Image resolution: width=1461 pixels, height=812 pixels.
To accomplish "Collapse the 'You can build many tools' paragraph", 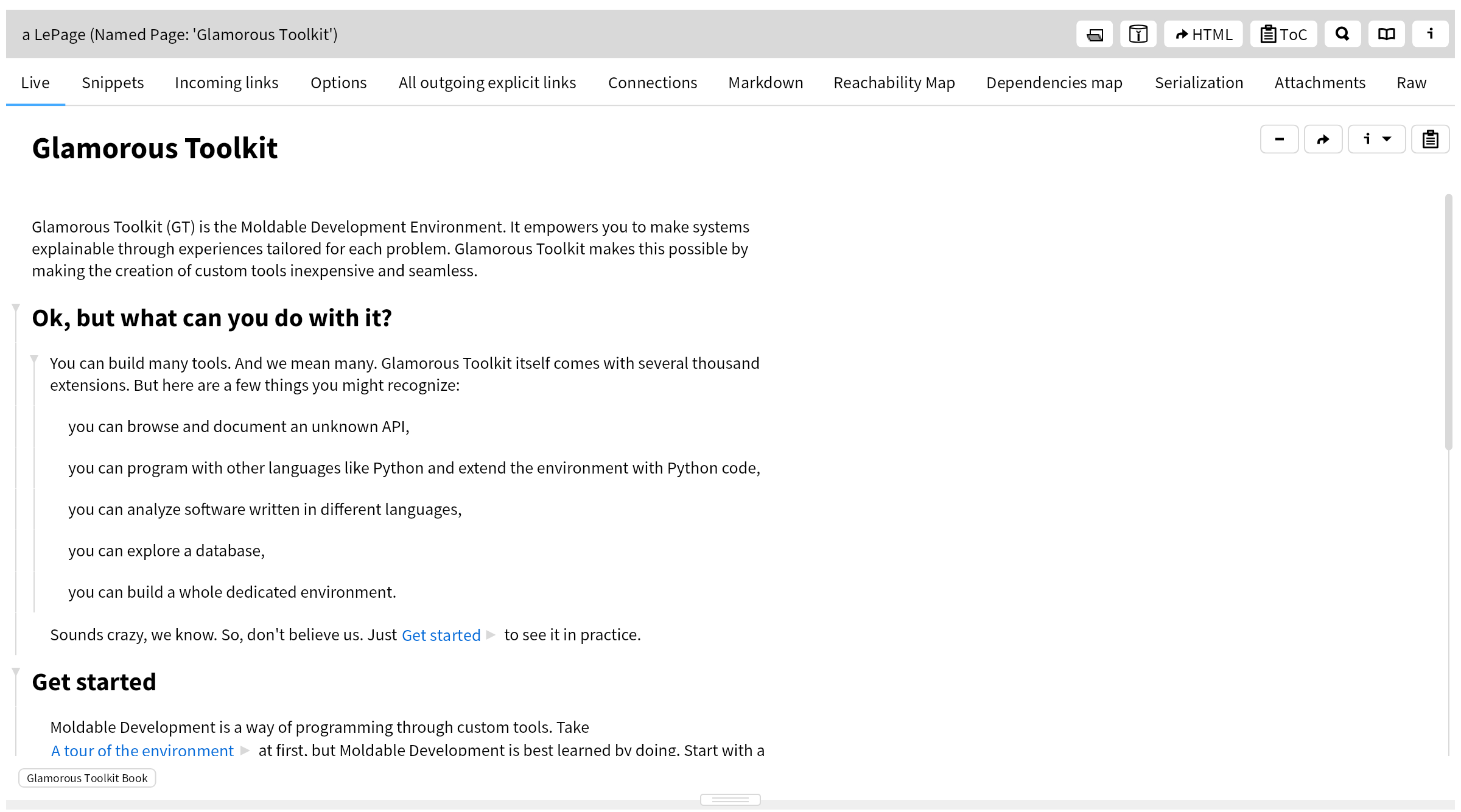I will 34,359.
